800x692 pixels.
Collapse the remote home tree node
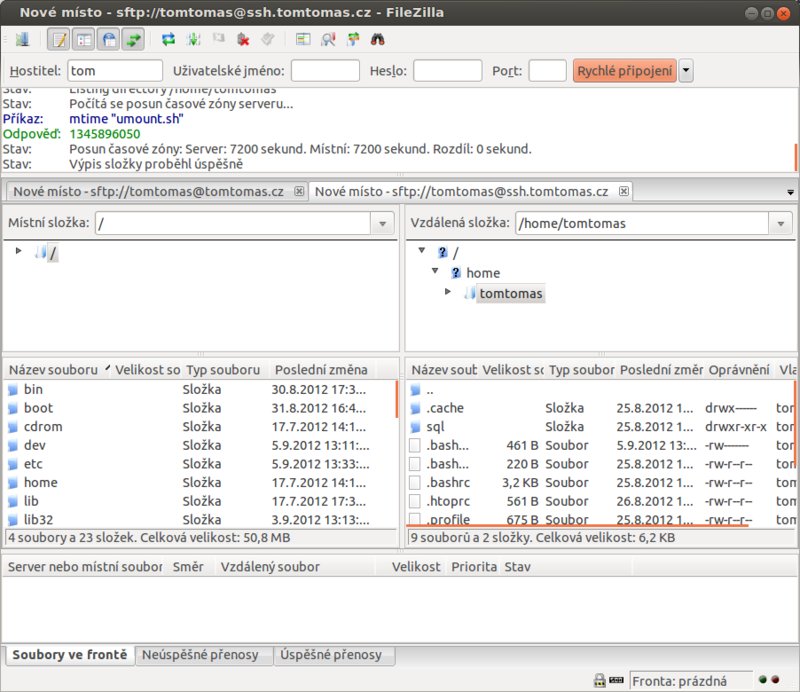(435, 271)
